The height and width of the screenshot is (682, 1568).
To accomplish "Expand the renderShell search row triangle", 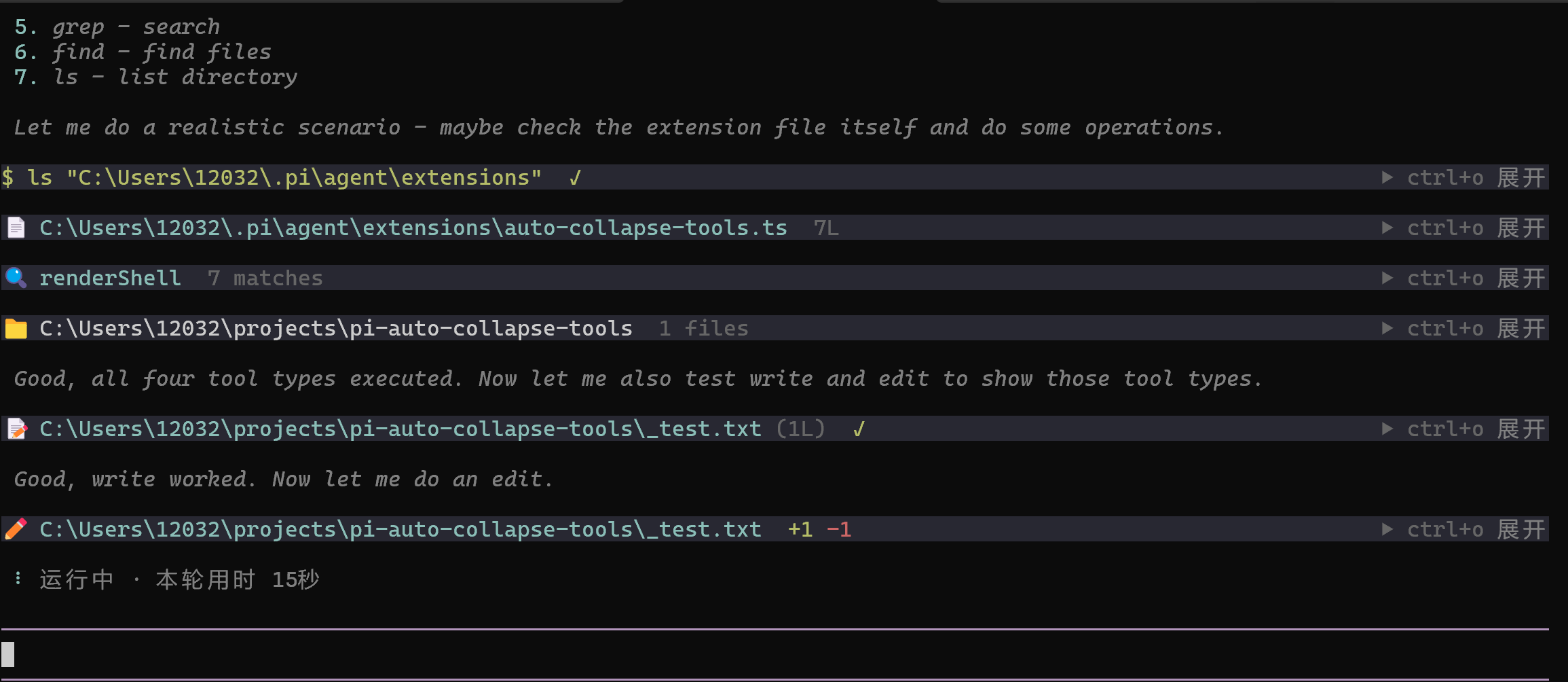I will tap(1387, 279).
